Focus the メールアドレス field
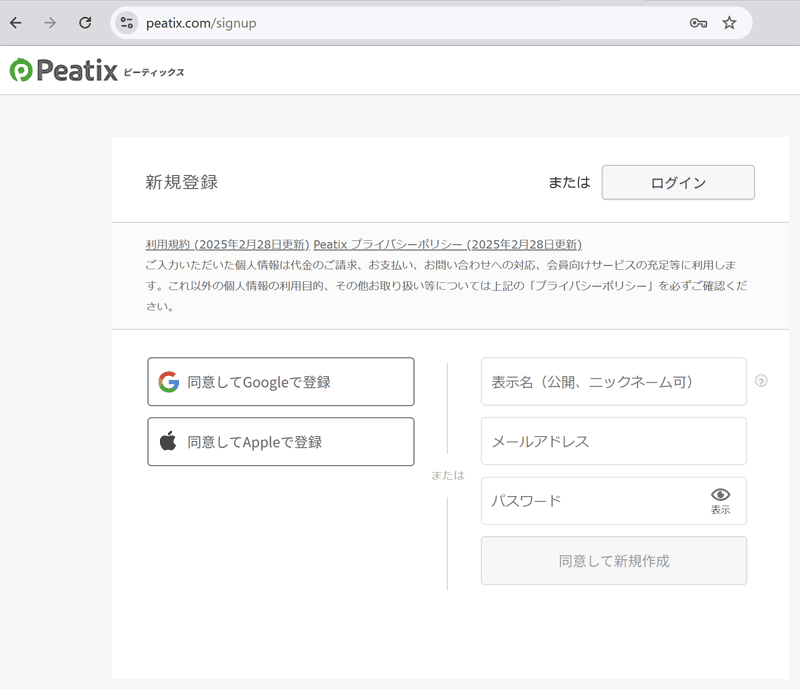The width and height of the screenshot is (800, 689). [x=614, y=441]
